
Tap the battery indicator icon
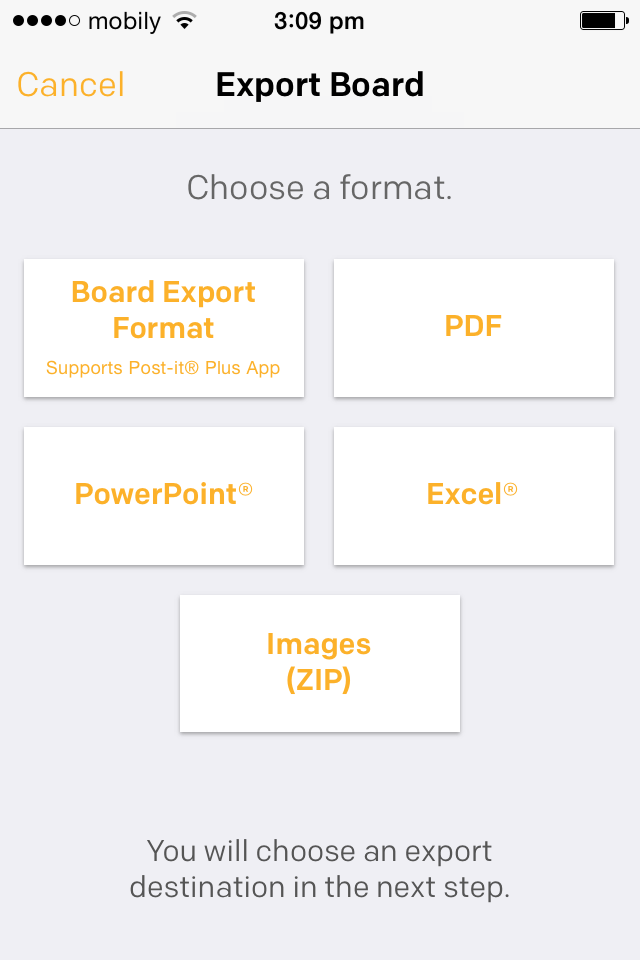click(x=602, y=21)
